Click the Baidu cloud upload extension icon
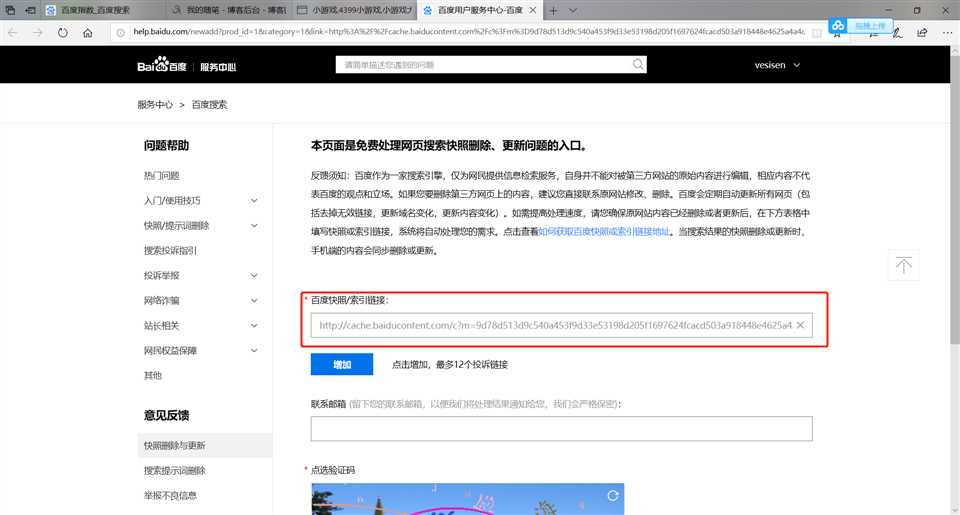Image resolution: width=960 pixels, height=515 pixels. coord(838,25)
